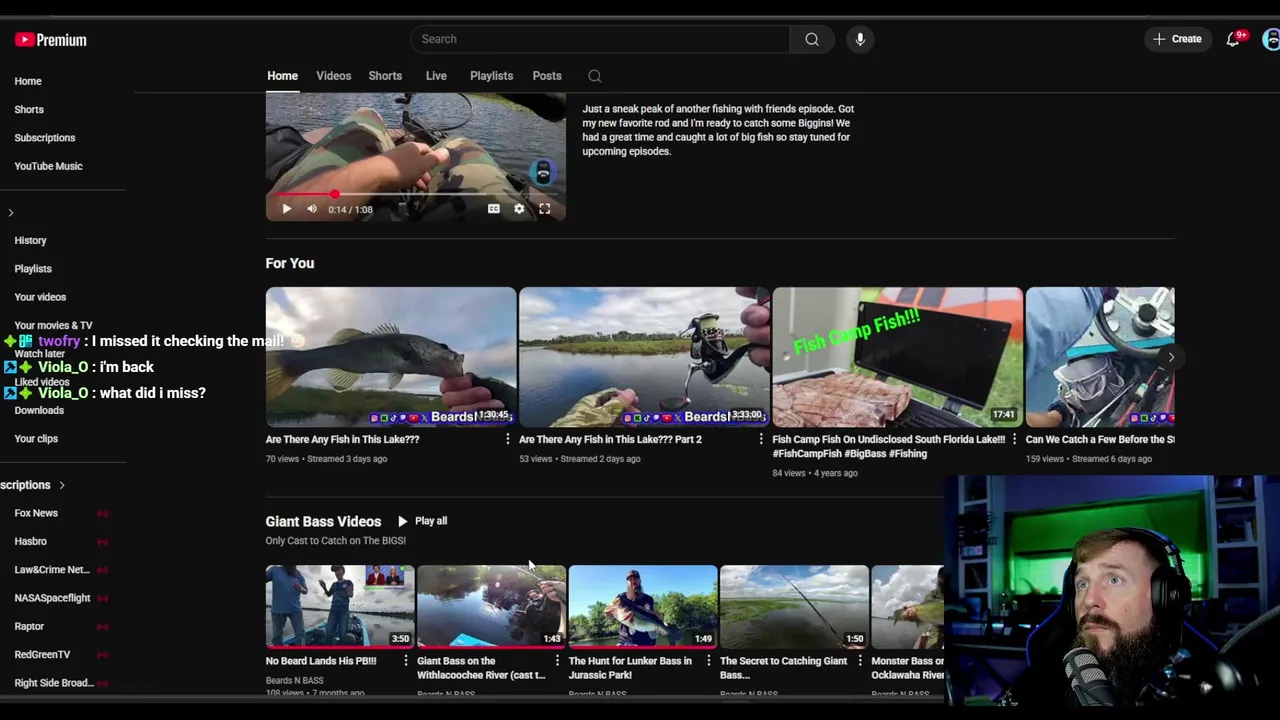Viewport: 1280px width, 720px height.
Task: Open Hunt for Lunker Bass thumbnail
Action: [643, 607]
